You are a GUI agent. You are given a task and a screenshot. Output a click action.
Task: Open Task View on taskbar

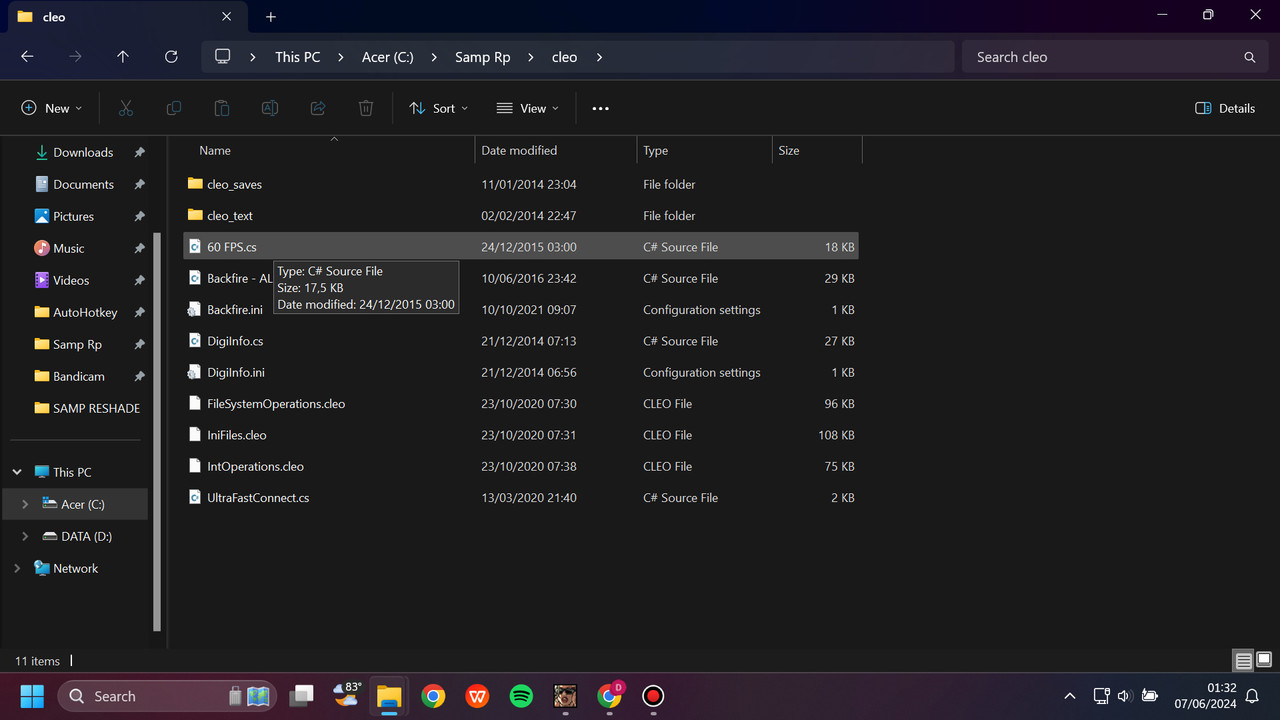[301, 696]
